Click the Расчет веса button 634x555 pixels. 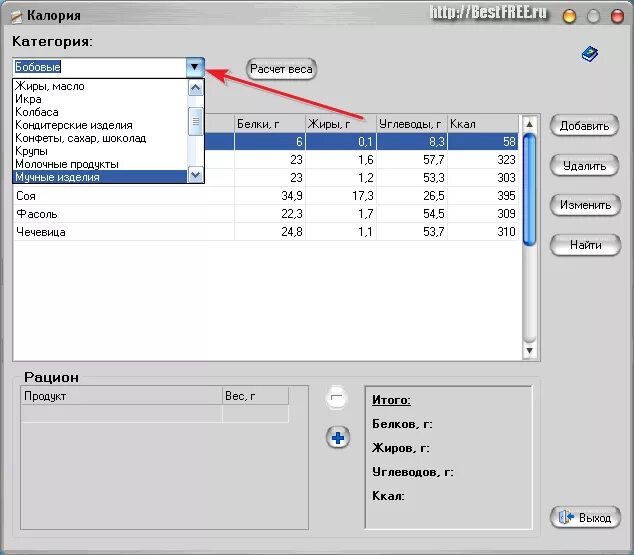[x=281, y=69]
